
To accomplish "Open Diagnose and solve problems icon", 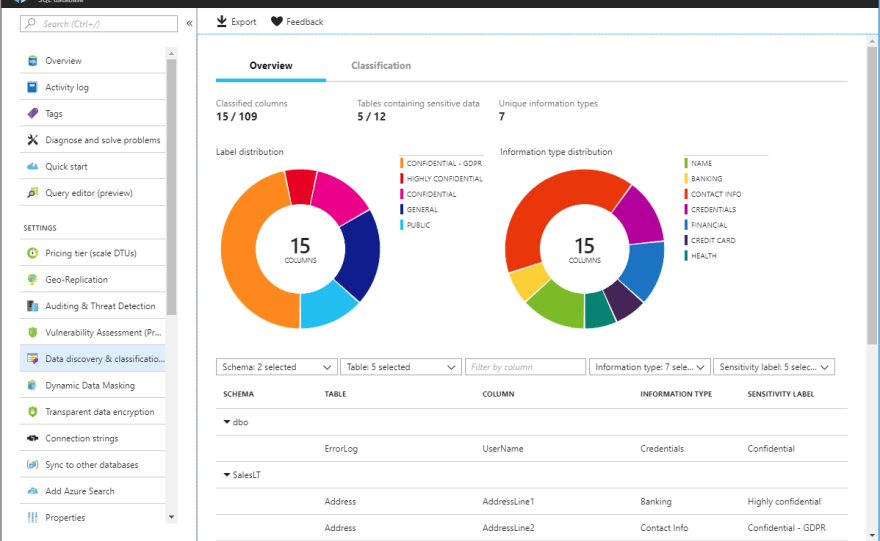I will click(x=33, y=140).
